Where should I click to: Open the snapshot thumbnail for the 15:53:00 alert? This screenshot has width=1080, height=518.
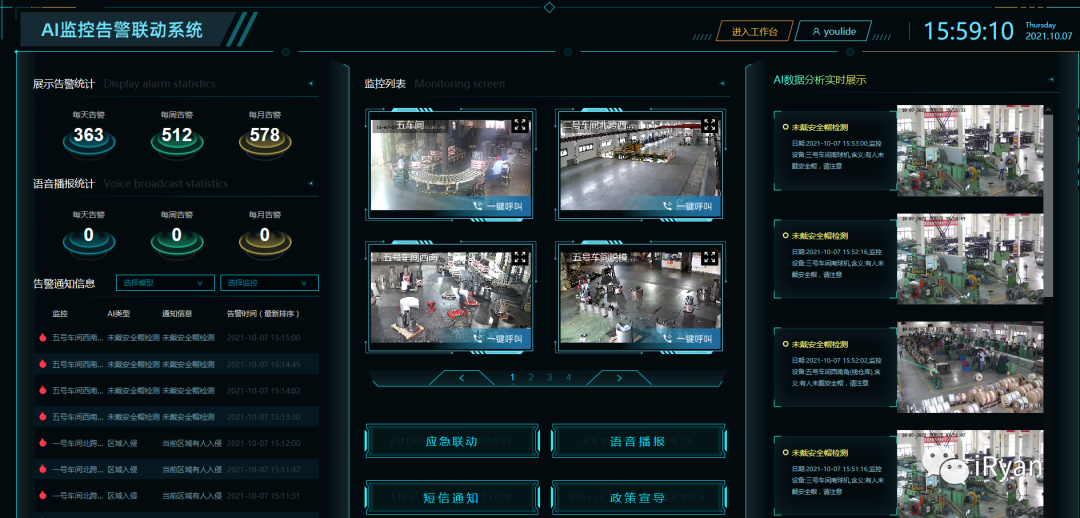[970, 150]
